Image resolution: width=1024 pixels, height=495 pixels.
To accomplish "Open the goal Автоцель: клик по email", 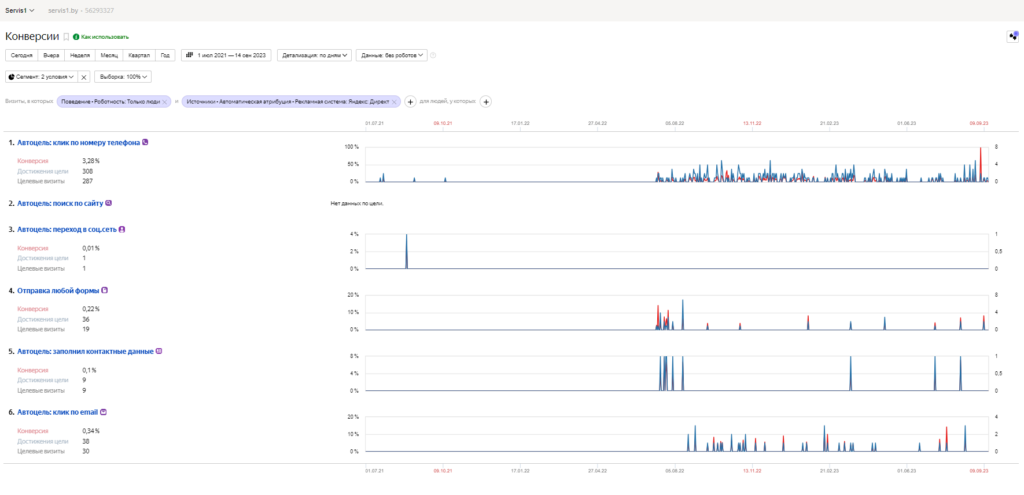I will [x=57, y=412].
